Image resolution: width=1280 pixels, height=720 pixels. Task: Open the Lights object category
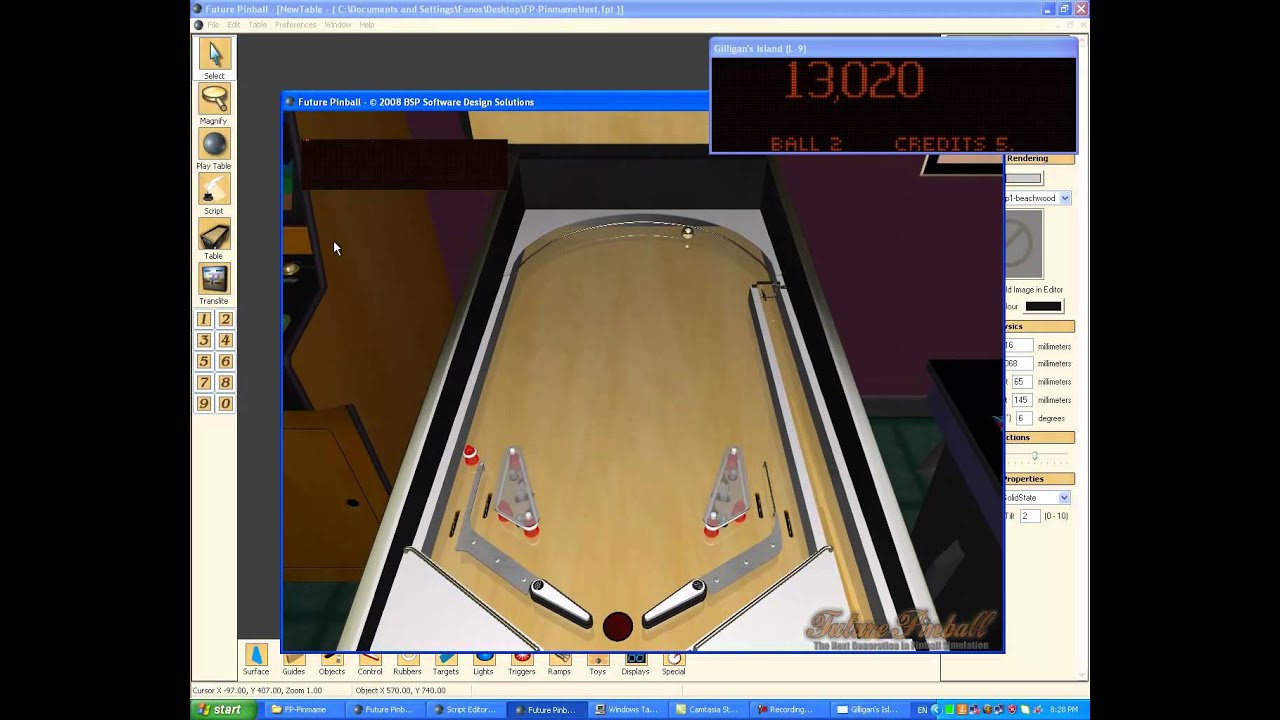[x=484, y=663]
